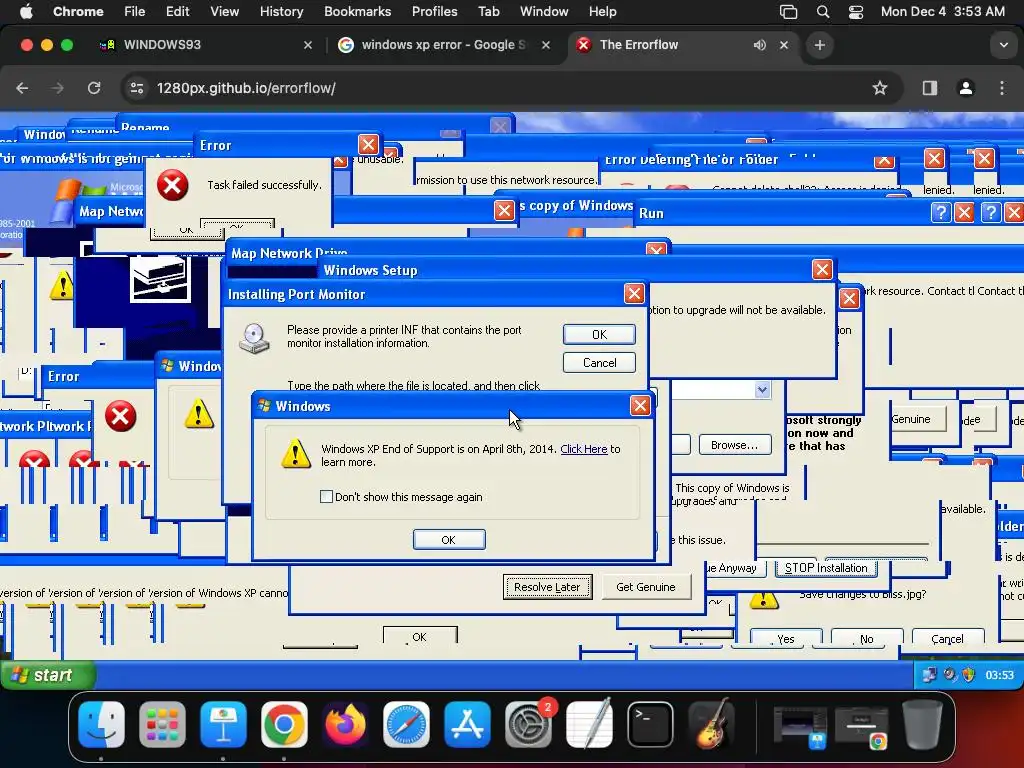Screen dimensions: 1024x768
Task: Expand the Chrome tab search chevron
Action: click(1003, 45)
